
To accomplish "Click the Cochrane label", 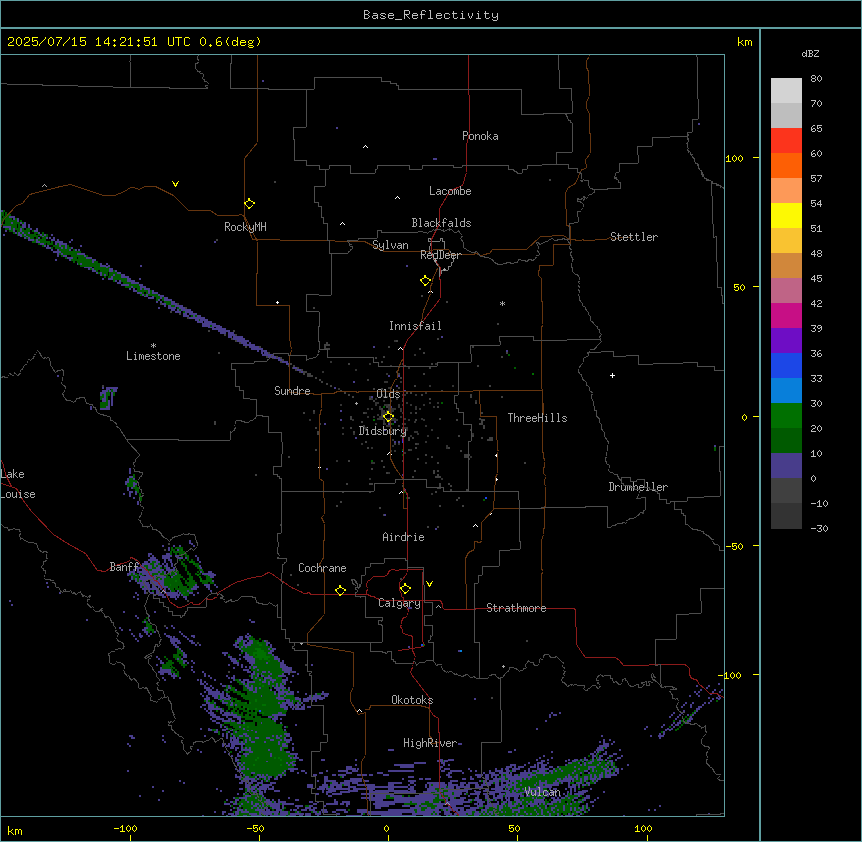I will (x=322, y=568).
